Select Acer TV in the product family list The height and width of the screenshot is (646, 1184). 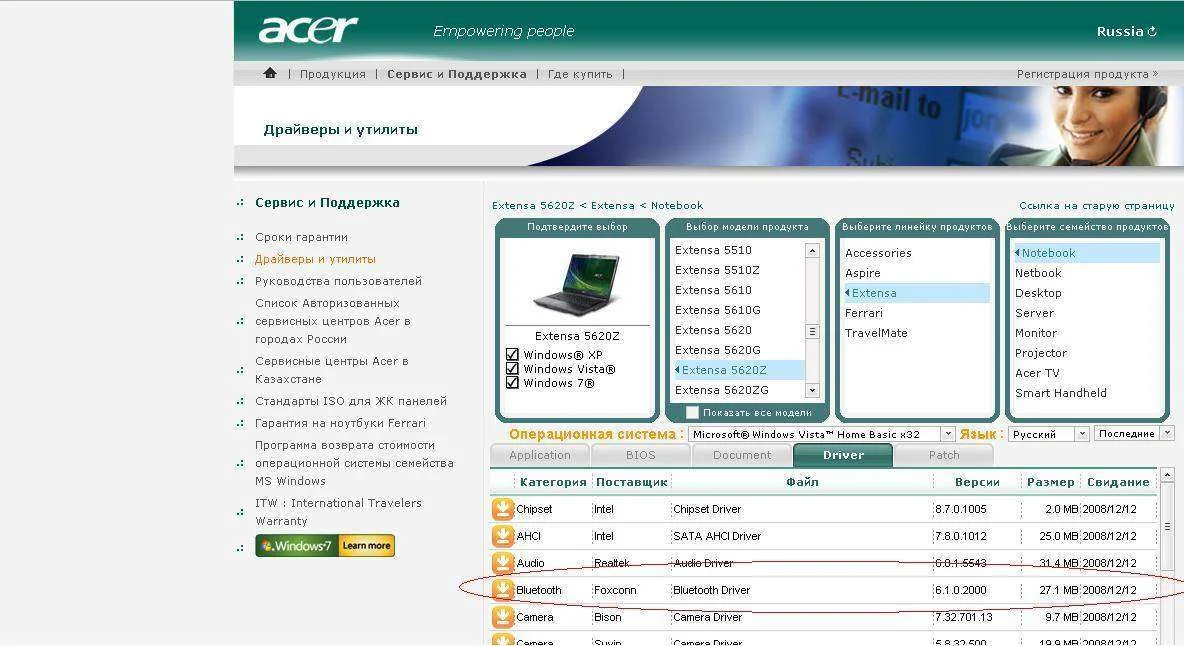1037,373
